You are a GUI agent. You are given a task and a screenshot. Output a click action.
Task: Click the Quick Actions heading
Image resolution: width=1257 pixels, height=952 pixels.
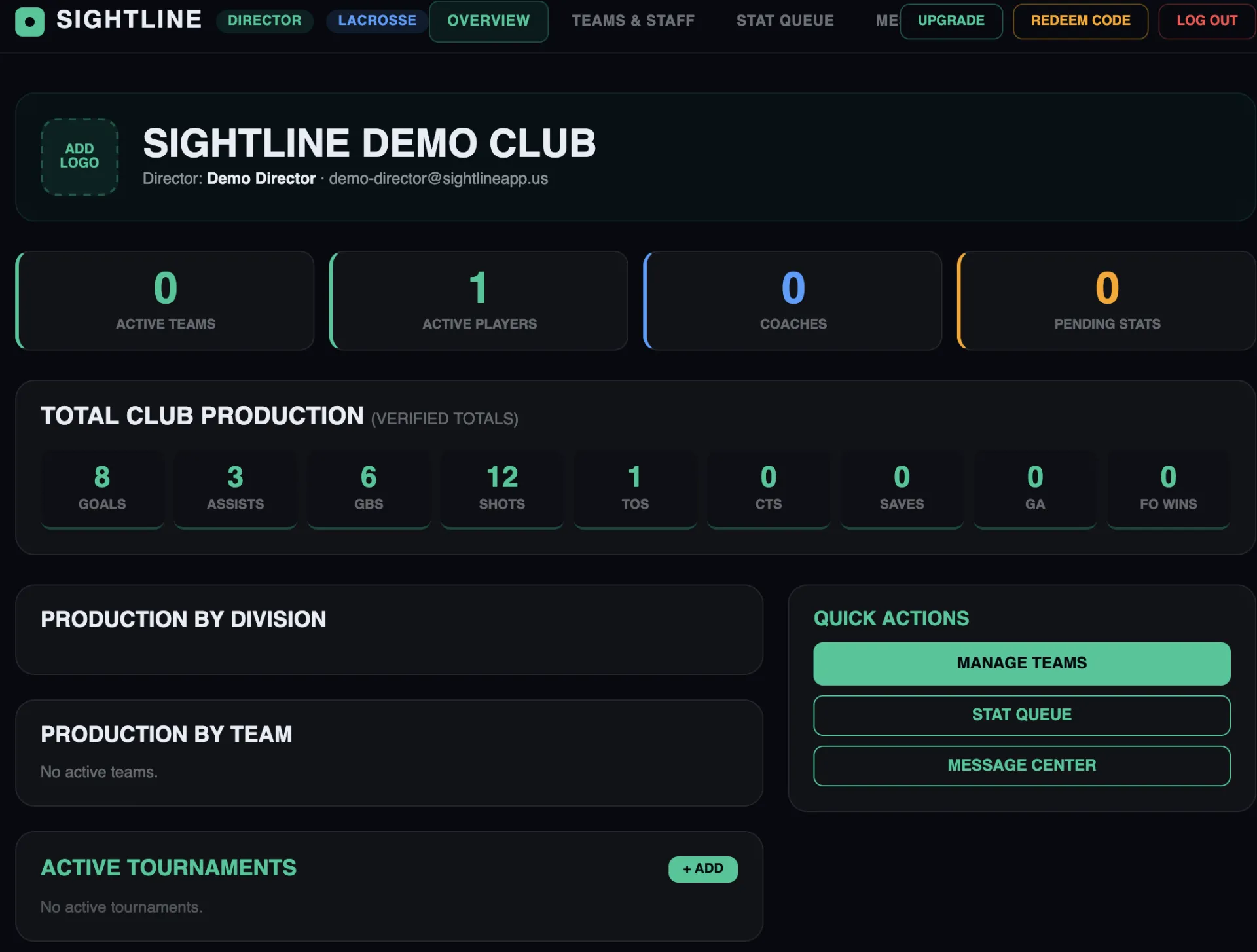[x=891, y=619]
